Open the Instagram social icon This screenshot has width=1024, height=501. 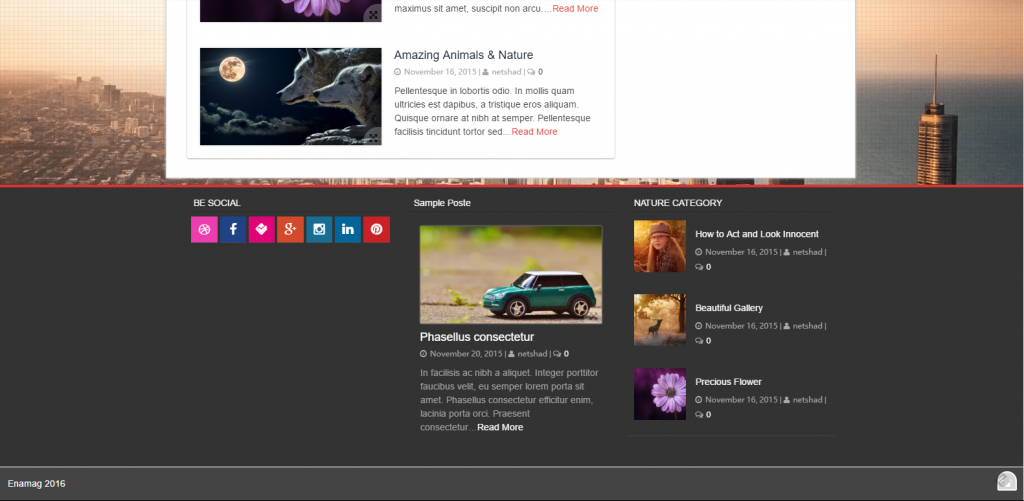click(x=319, y=229)
